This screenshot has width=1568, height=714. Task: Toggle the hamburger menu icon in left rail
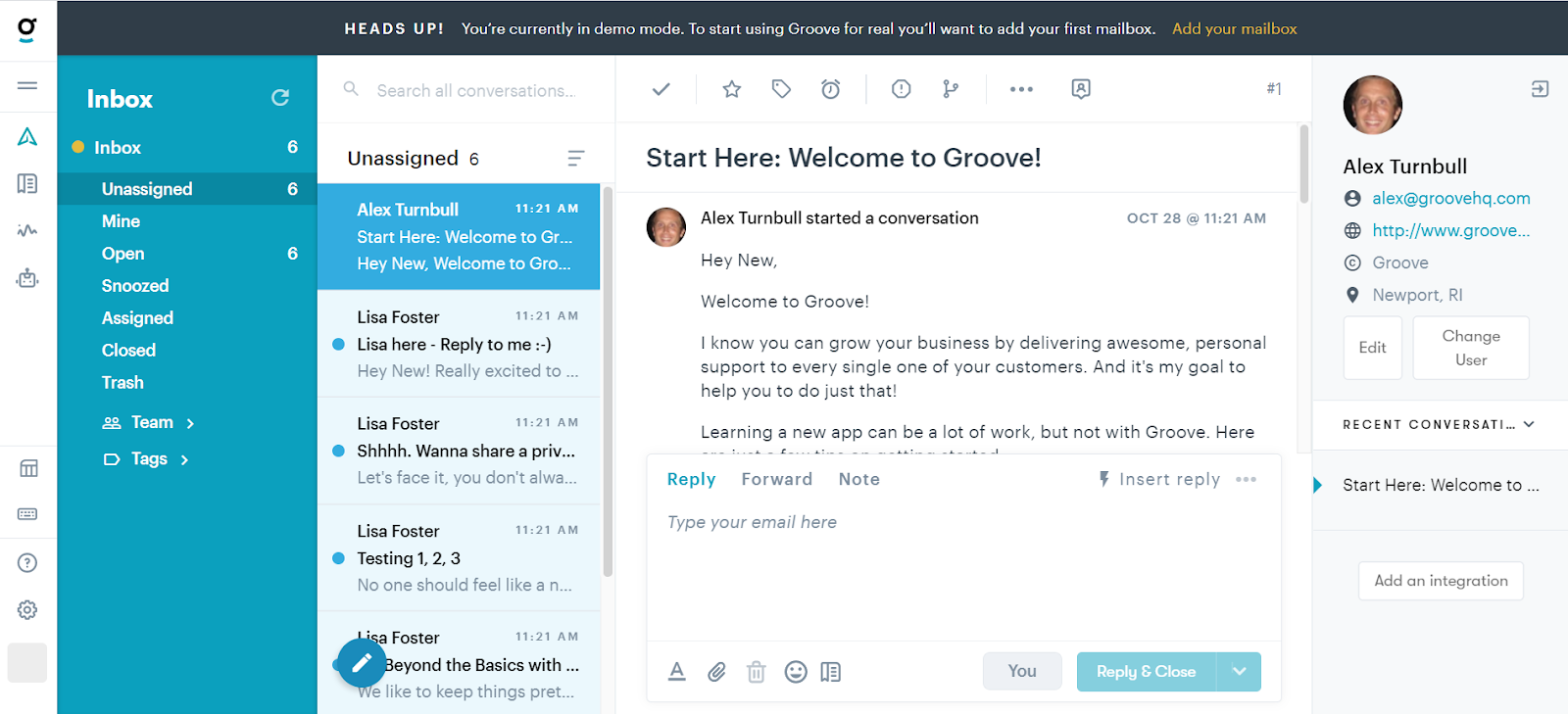click(27, 86)
